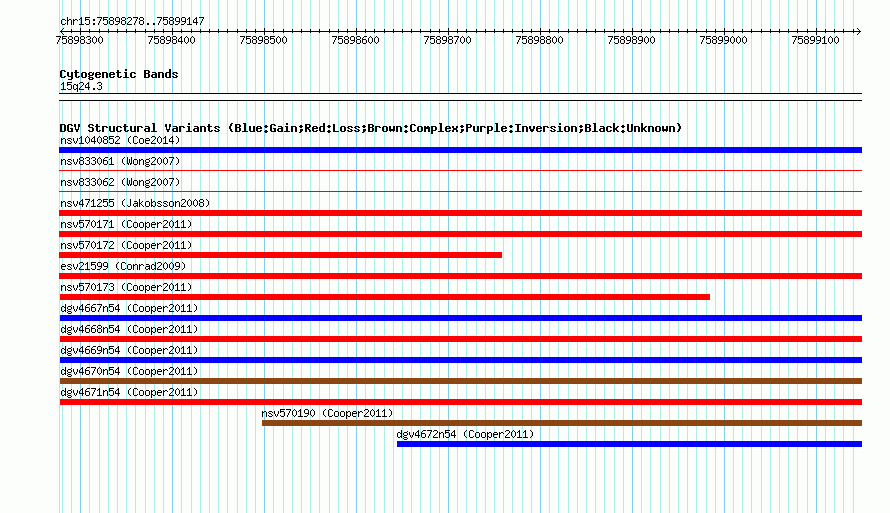Image resolution: width=890 pixels, height=513 pixels.
Task: Open the nsv570190 (Cooper2011) label
Action: click(x=327, y=413)
